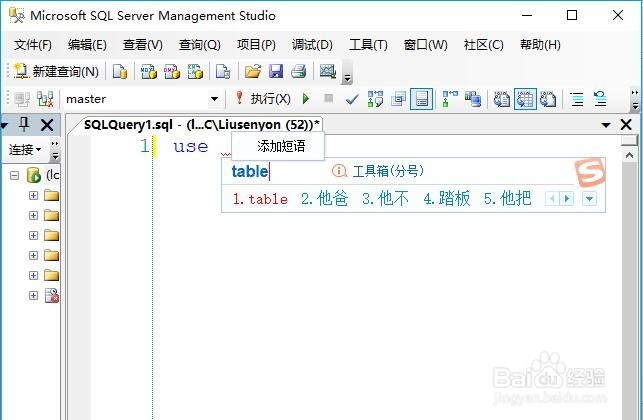Open the 调试(D) menu
Viewport: 643px width, 420px height.
(312, 44)
